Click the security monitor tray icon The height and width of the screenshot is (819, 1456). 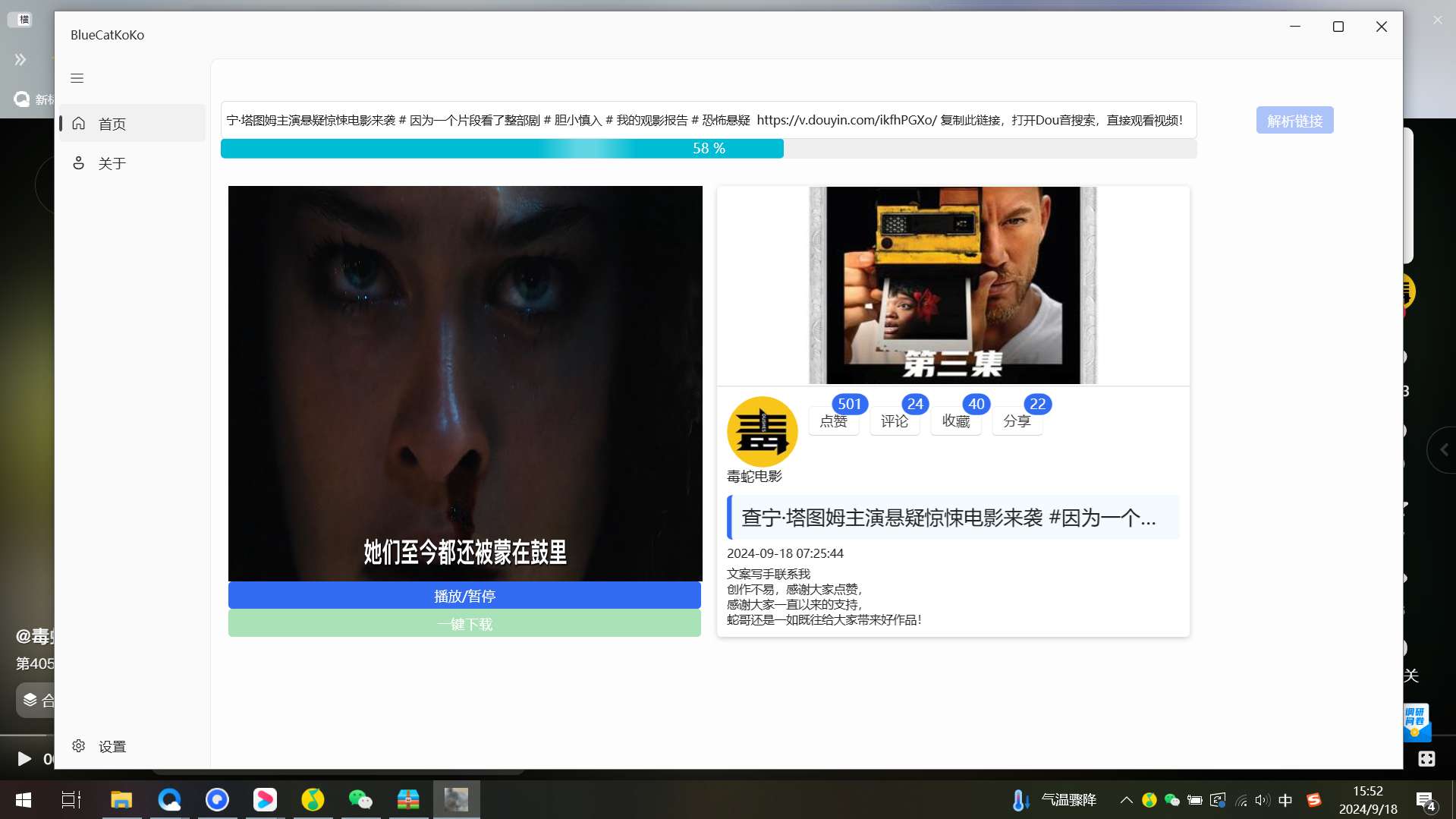click(1218, 800)
